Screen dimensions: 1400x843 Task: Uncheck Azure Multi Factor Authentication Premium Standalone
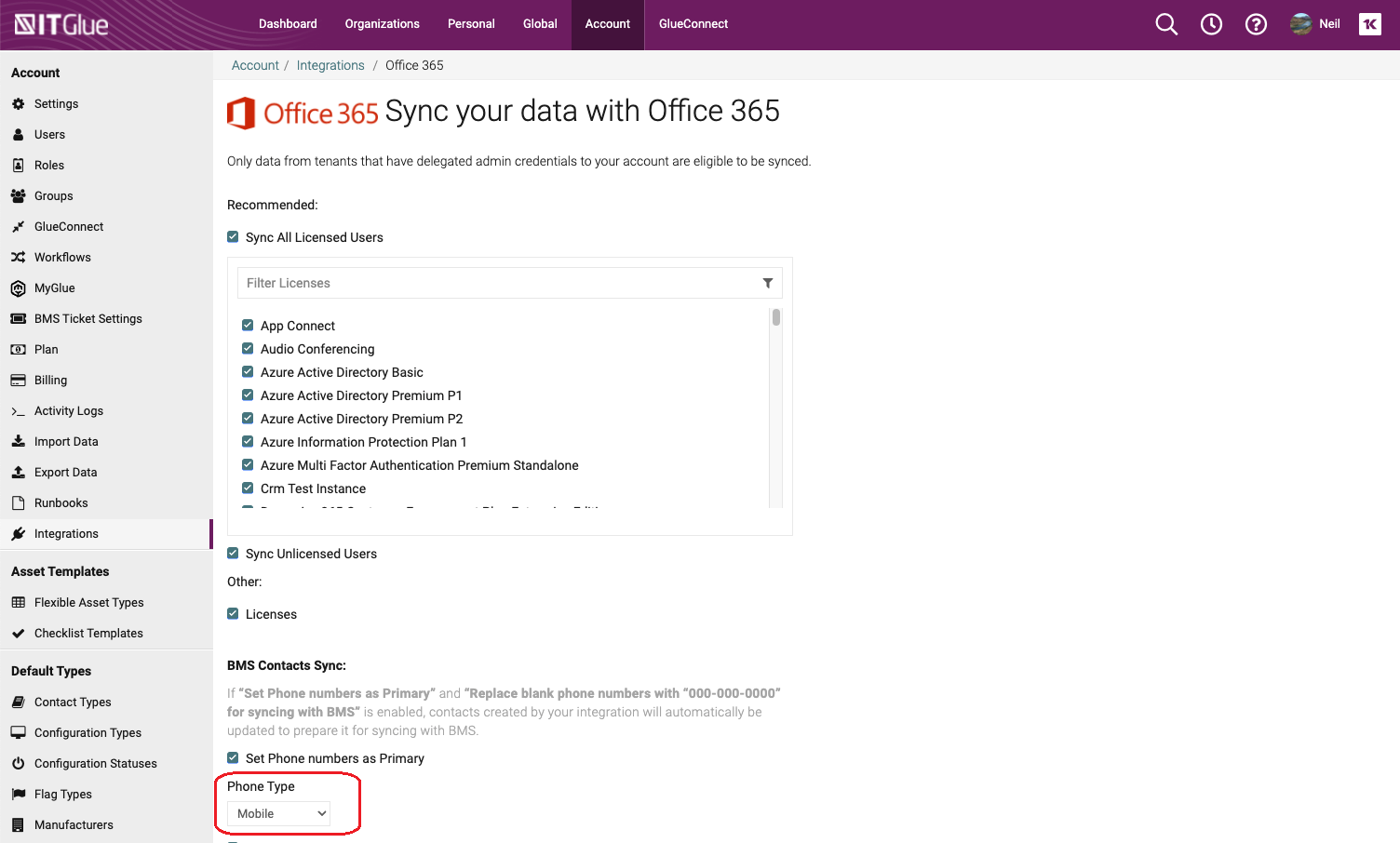coord(248,465)
